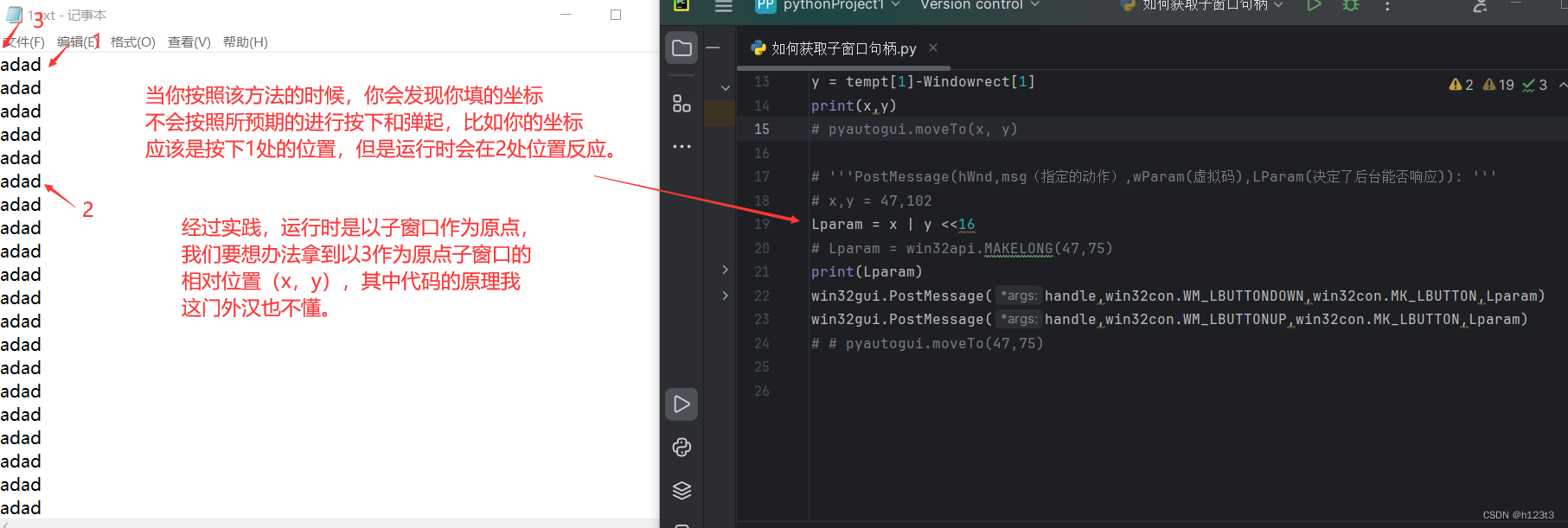The height and width of the screenshot is (528, 1568).
Task: Click the PyCharm logo icon in title bar
Action: (x=682, y=5)
